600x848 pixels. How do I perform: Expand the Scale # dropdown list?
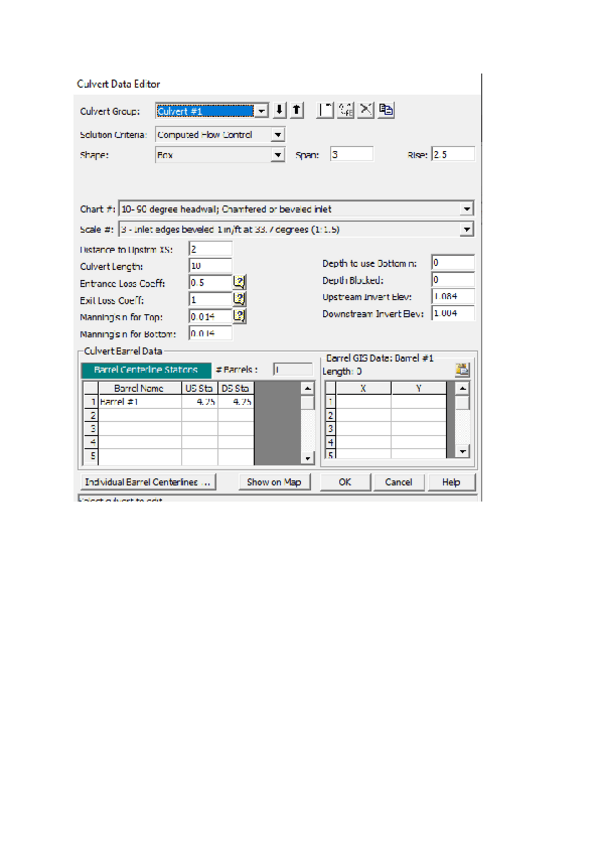pyautogui.click(x=467, y=229)
